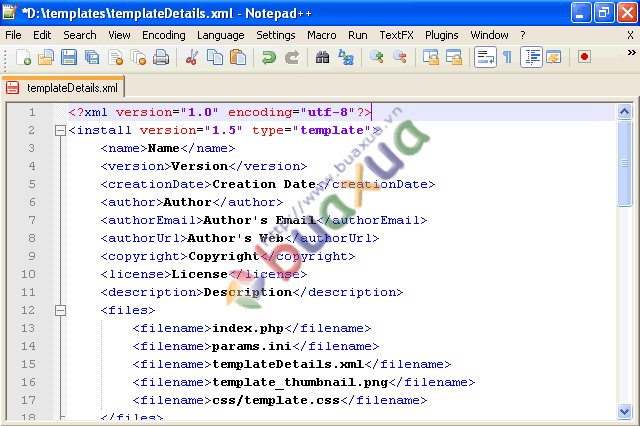
Task: Start macro recording with red dot
Action: click(584, 57)
